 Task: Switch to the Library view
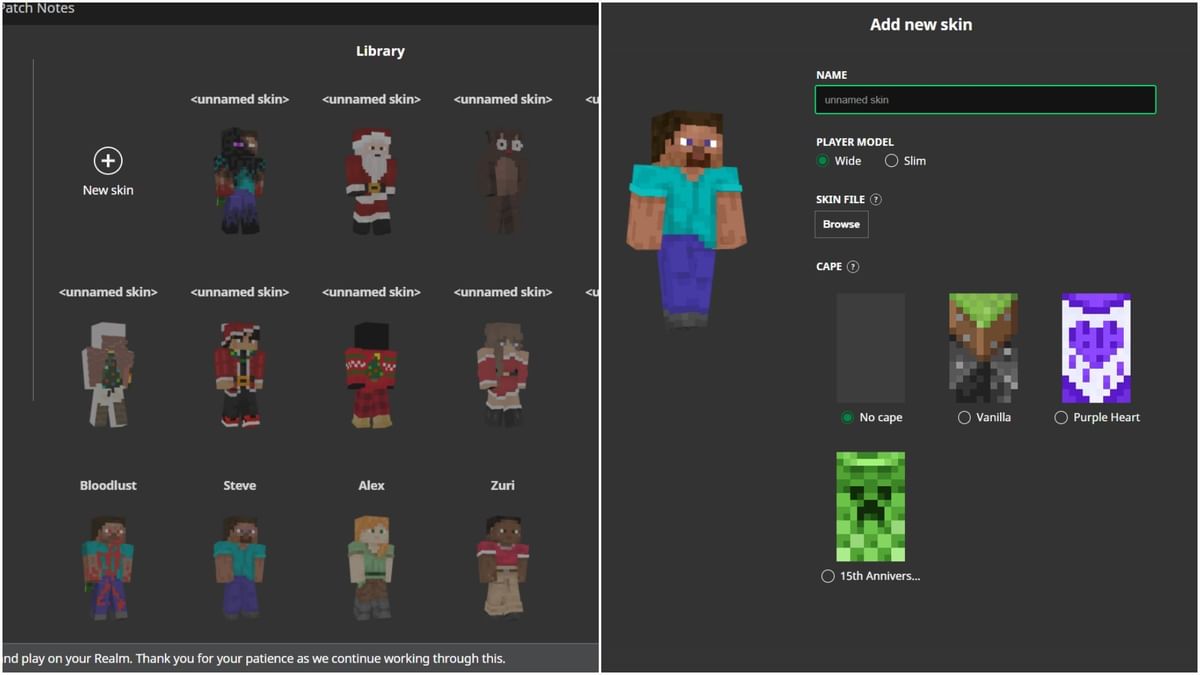click(x=380, y=50)
